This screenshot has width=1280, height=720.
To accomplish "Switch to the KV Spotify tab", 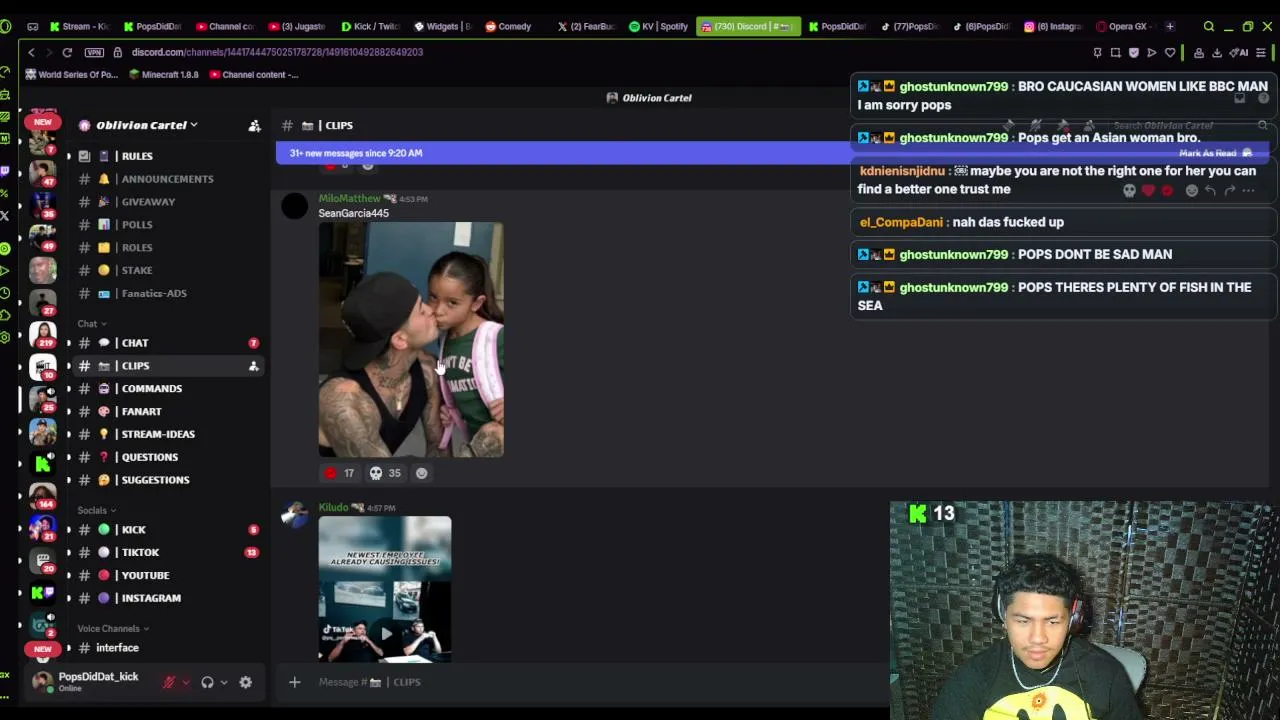I will 658,27.
